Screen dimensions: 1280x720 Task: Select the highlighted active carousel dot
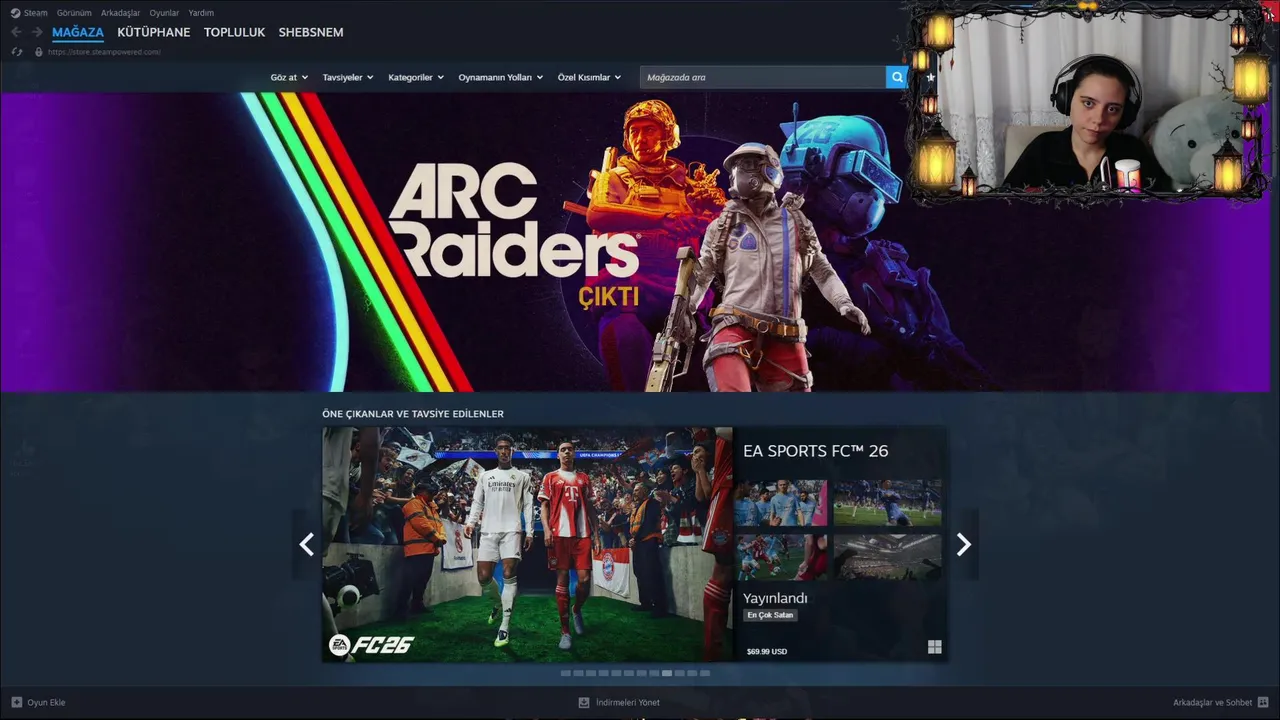tap(667, 673)
